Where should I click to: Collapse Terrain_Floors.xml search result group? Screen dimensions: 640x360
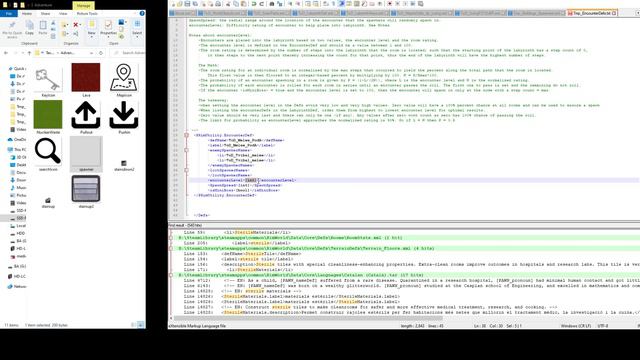click(x=171, y=248)
